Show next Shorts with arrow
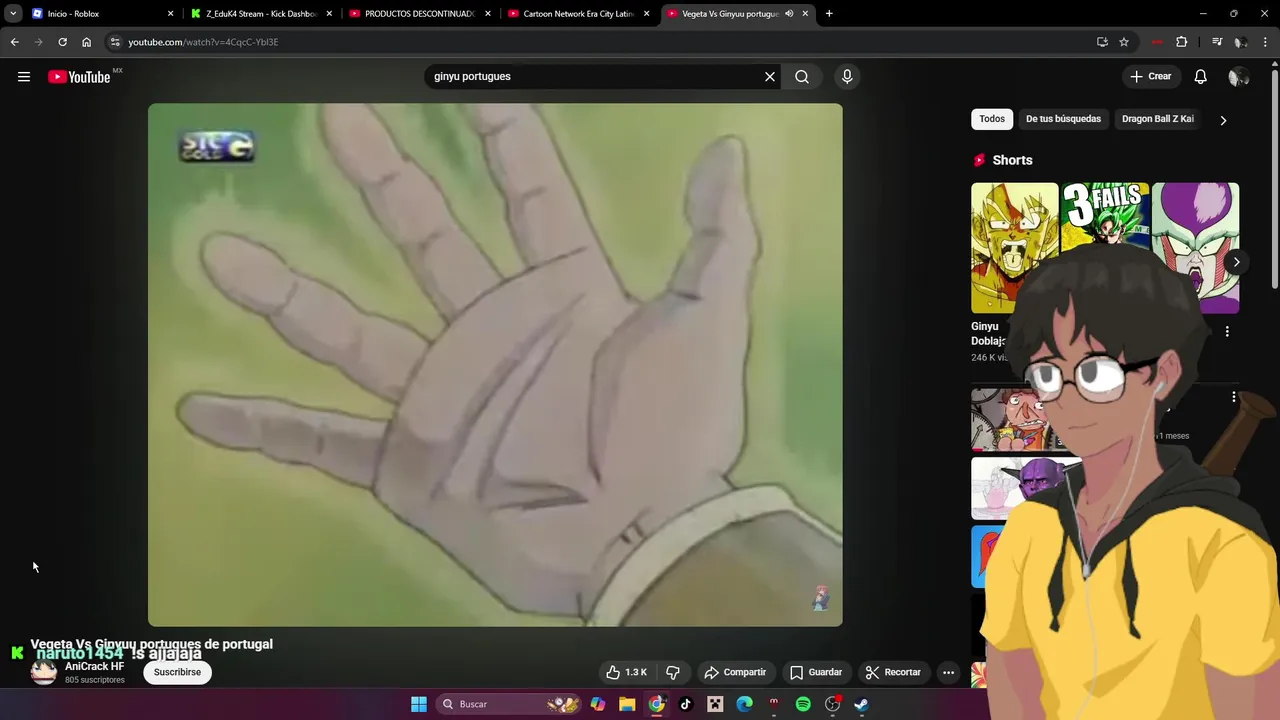The height and width of the screenshot is (720, 1280). [1236, 262]
